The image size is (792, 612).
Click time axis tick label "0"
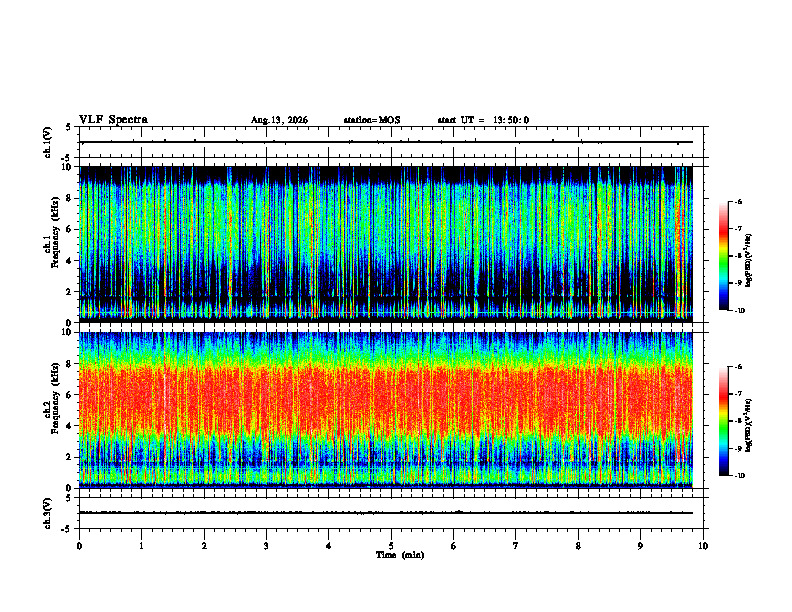79,546
